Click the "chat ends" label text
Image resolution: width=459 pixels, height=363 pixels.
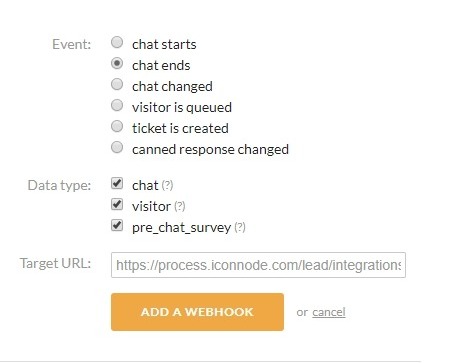point(161,65)
